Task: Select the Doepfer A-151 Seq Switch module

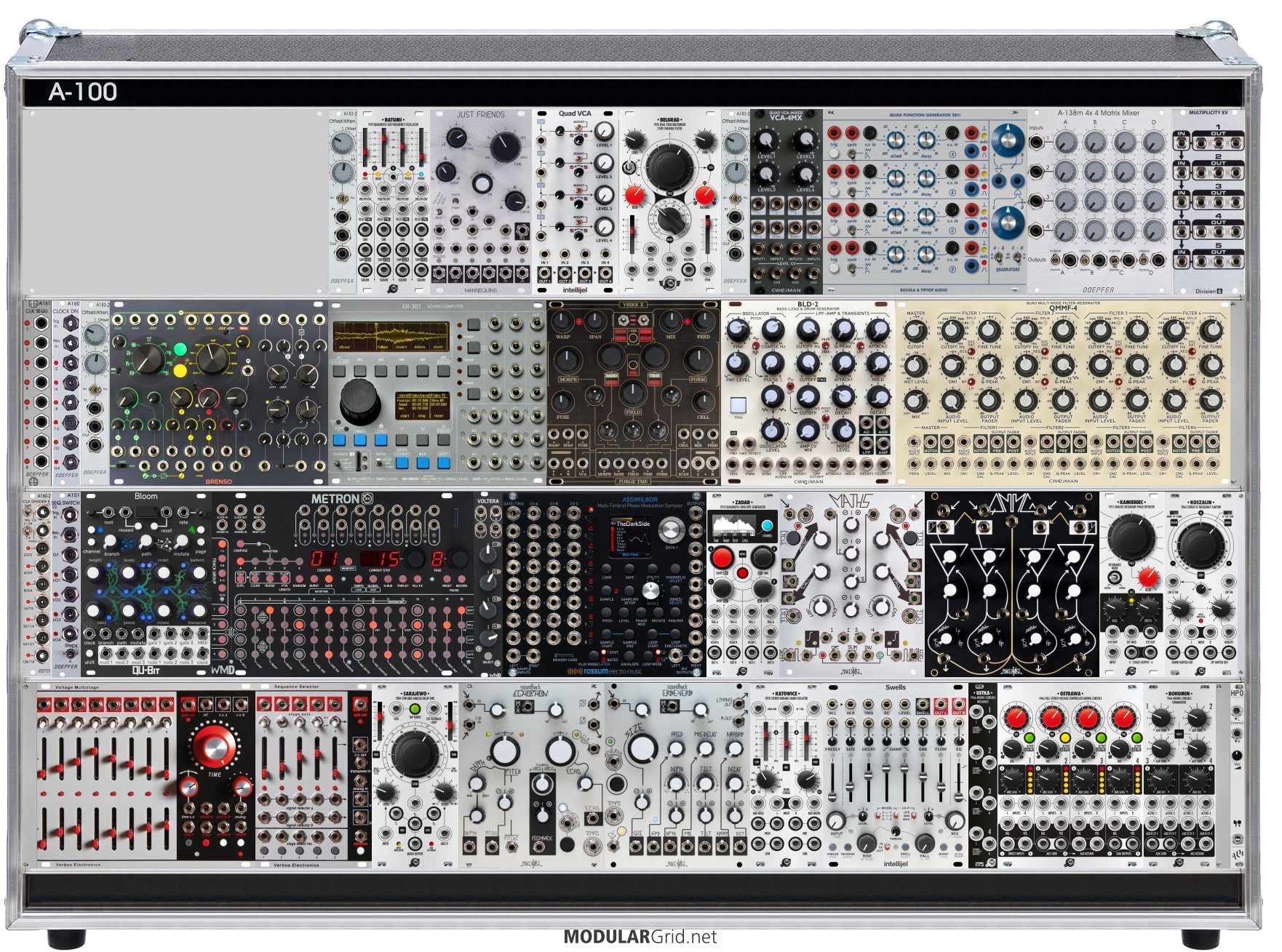Action: [x=66, y=584]
